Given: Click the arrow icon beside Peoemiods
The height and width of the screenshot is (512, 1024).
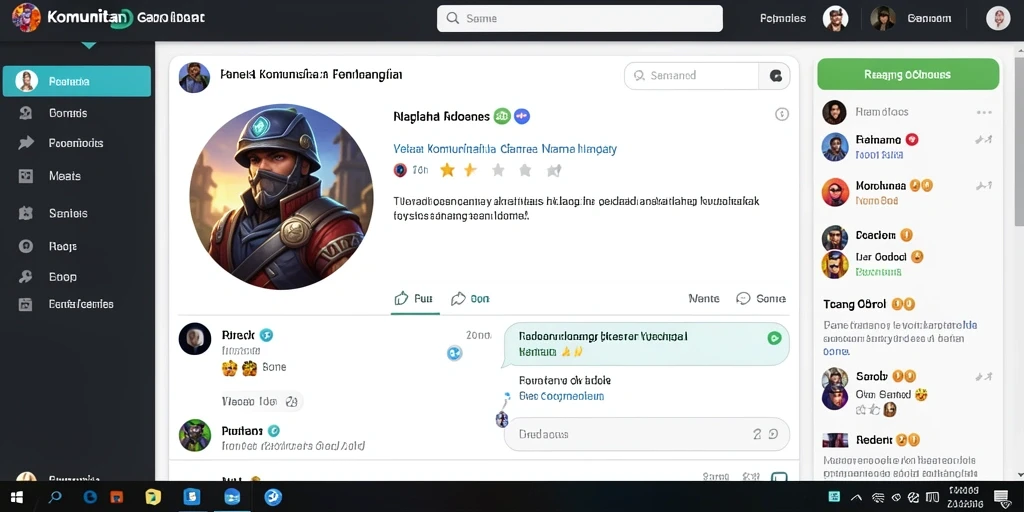Looking at the screenshot, I should click(25, 143).
